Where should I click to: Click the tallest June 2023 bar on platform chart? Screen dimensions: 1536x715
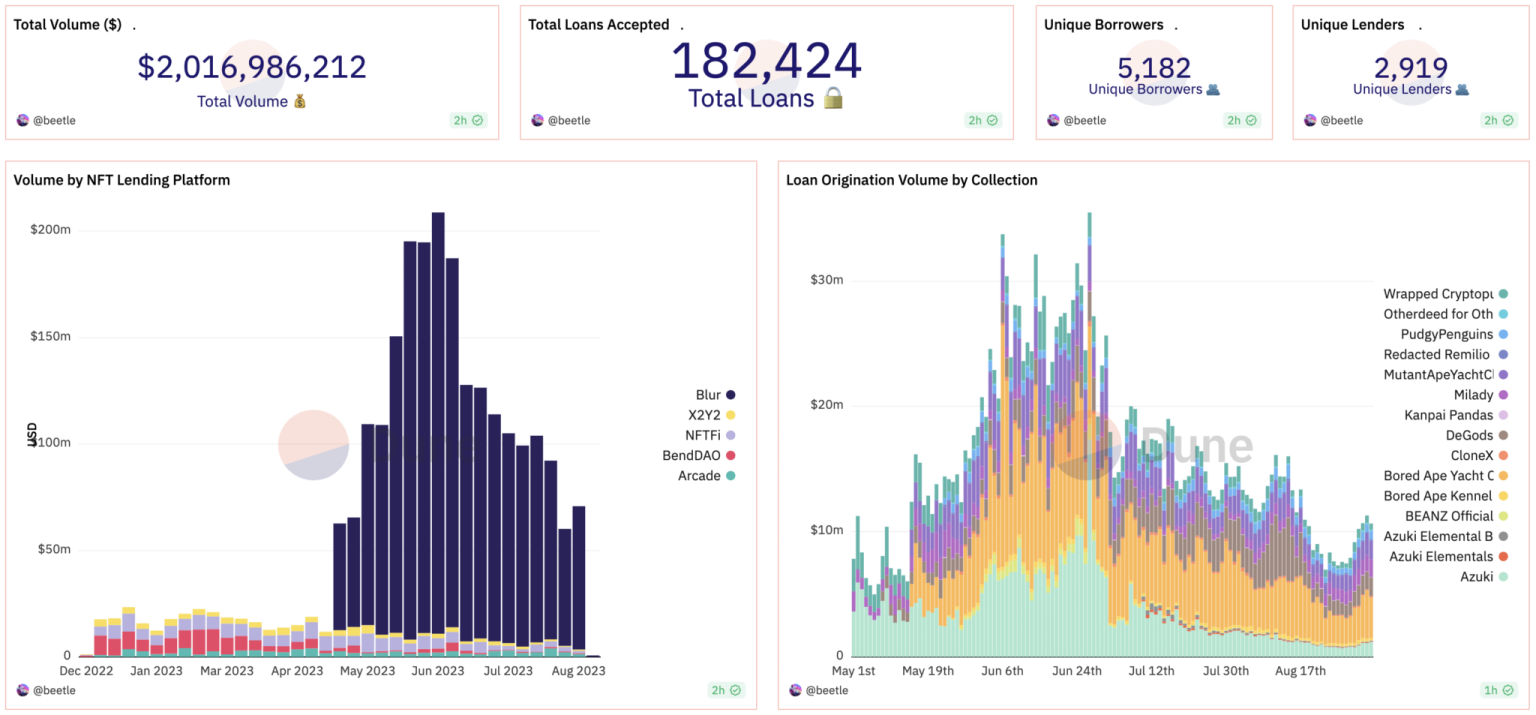437,430
